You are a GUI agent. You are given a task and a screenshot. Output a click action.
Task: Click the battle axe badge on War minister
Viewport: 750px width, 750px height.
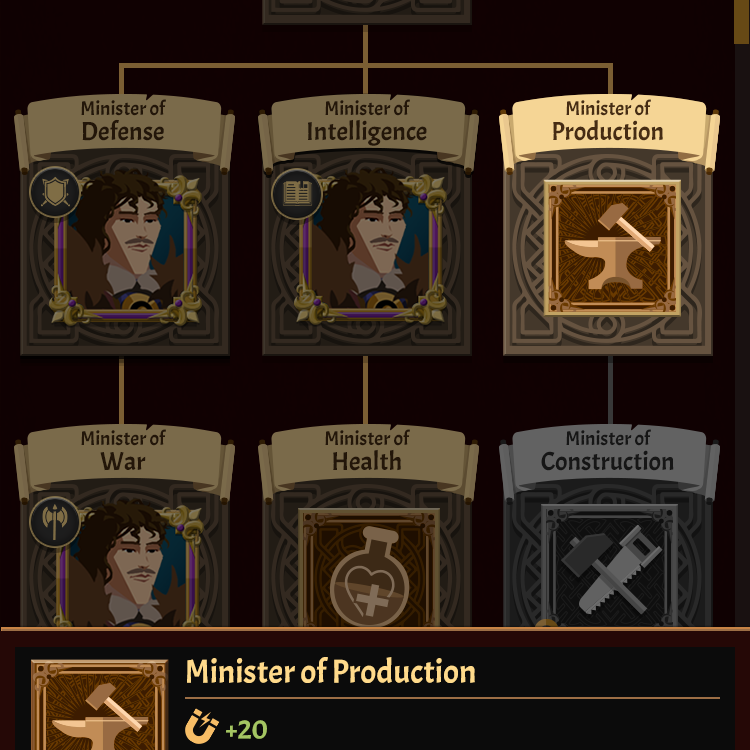coord(55,522)
